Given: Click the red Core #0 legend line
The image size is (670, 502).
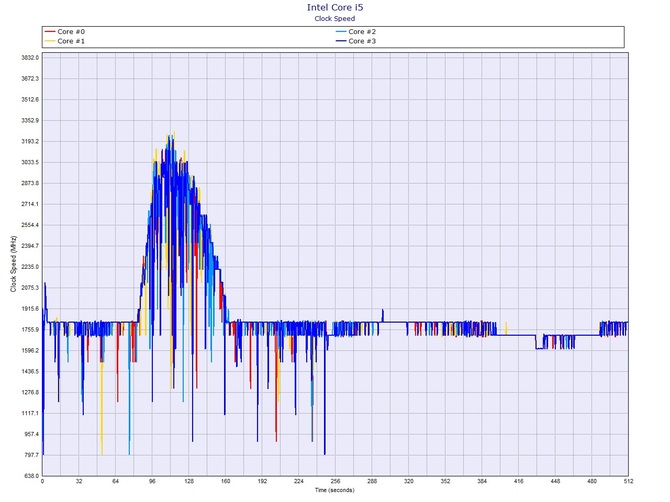Looking at the screenshot, I should [50, 32].
